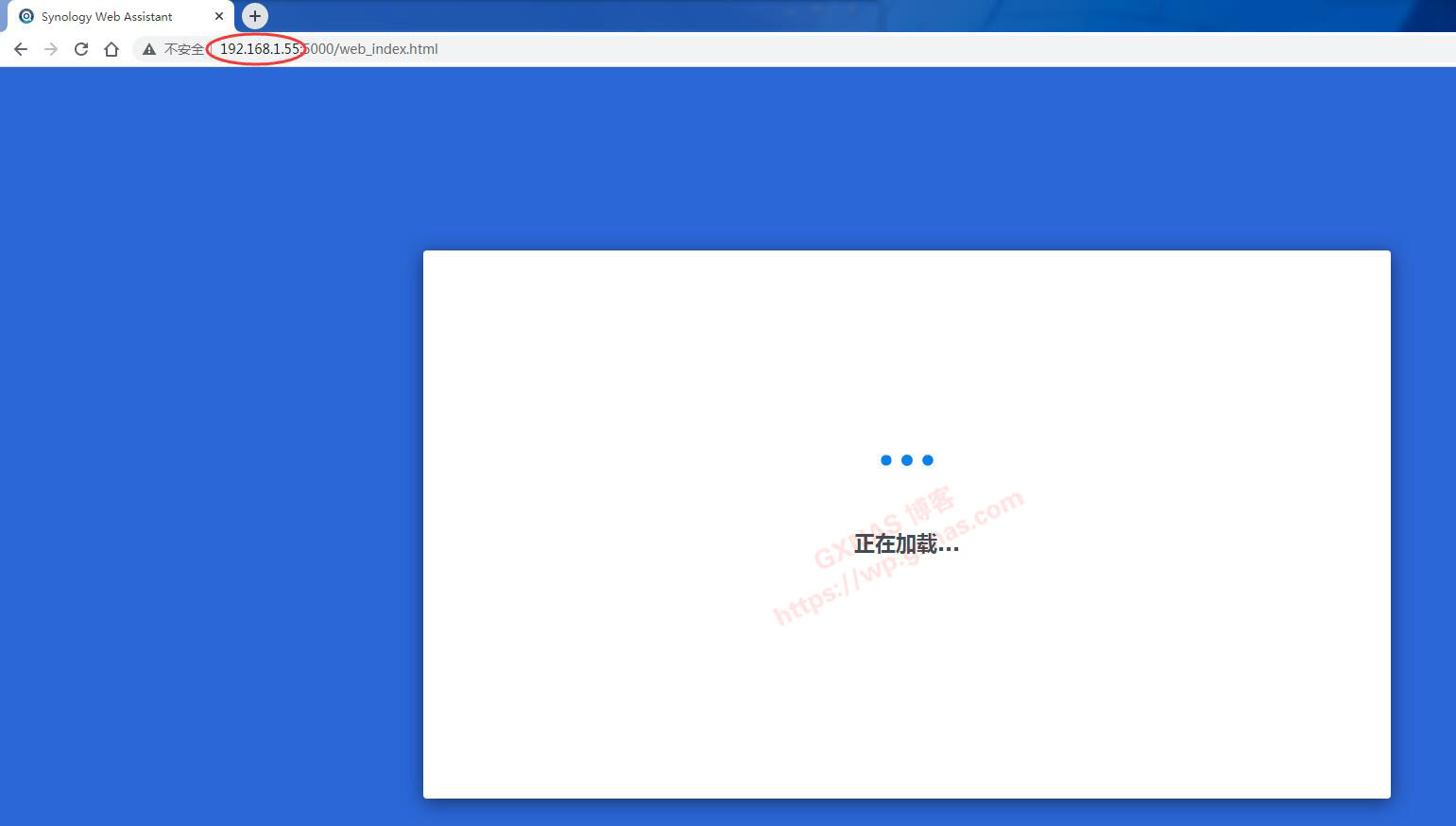Click the web_index.html portion of the URL
Image resolution: width=1456 pixels, height=826 pixels.
coord(389,48)
